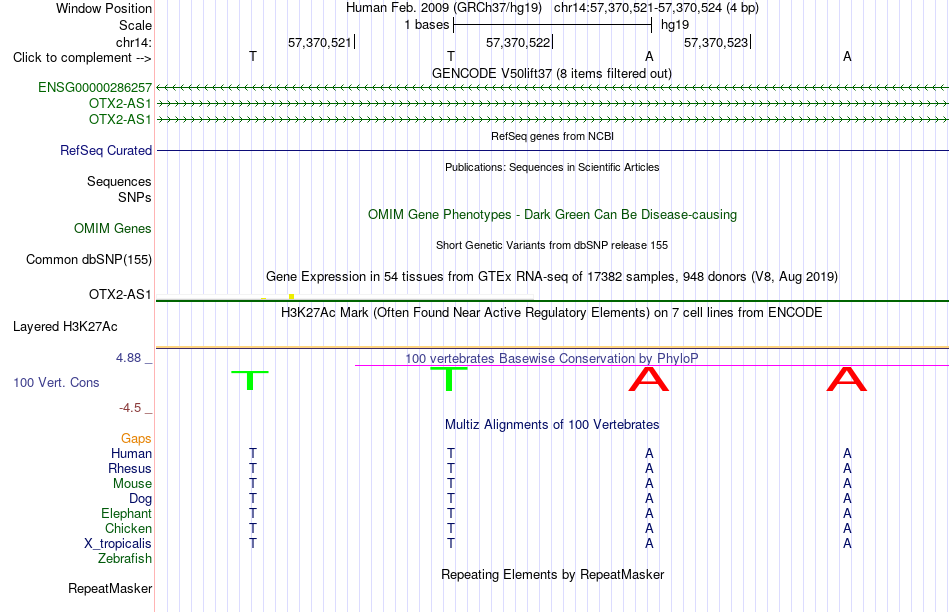
Task: Click the GTEx 'Gene Expression in 54 tissues' title
Action: (552, 277)
